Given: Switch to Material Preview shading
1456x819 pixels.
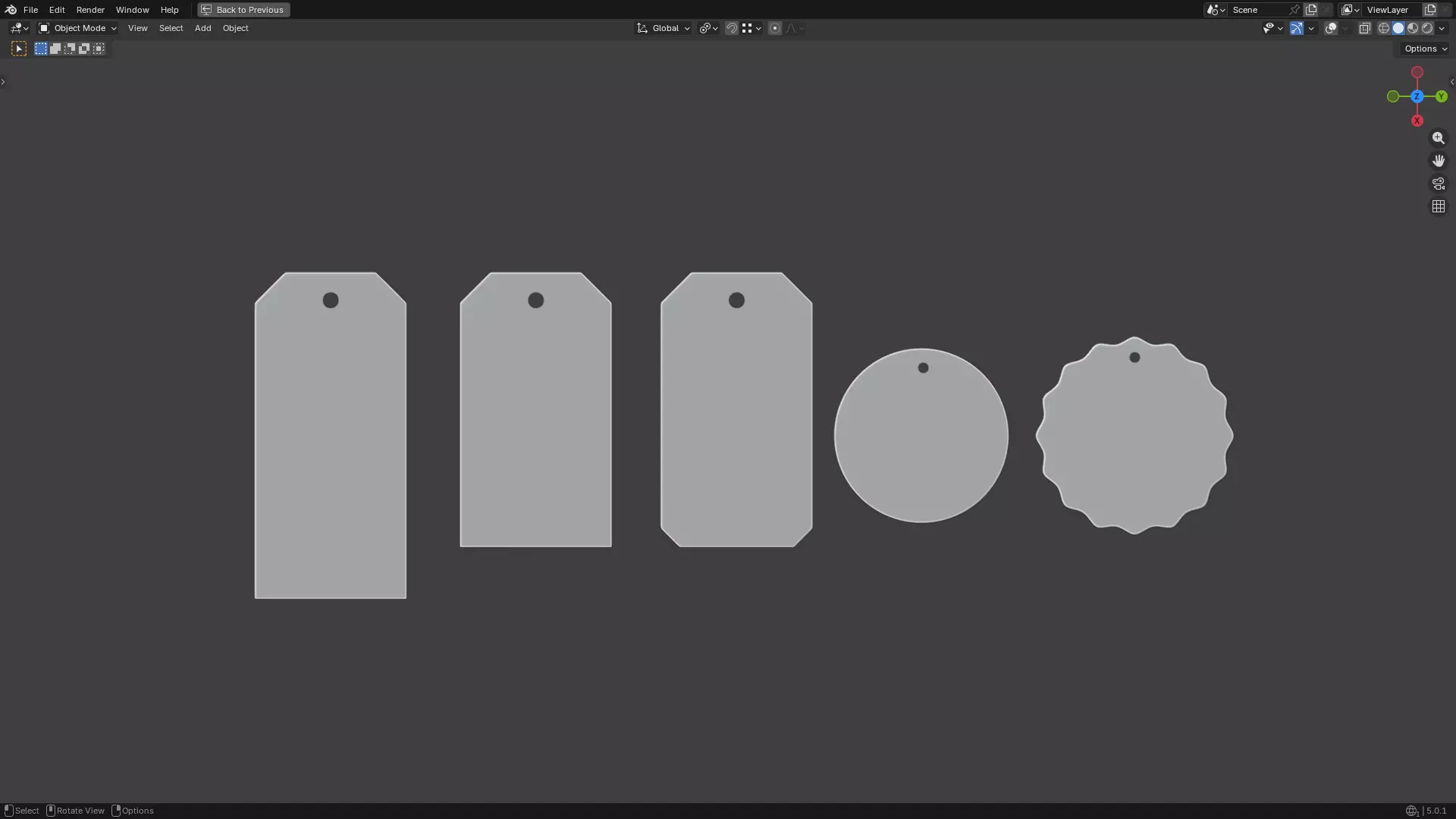Looking at the screenshot, I should pos(1413,28).
